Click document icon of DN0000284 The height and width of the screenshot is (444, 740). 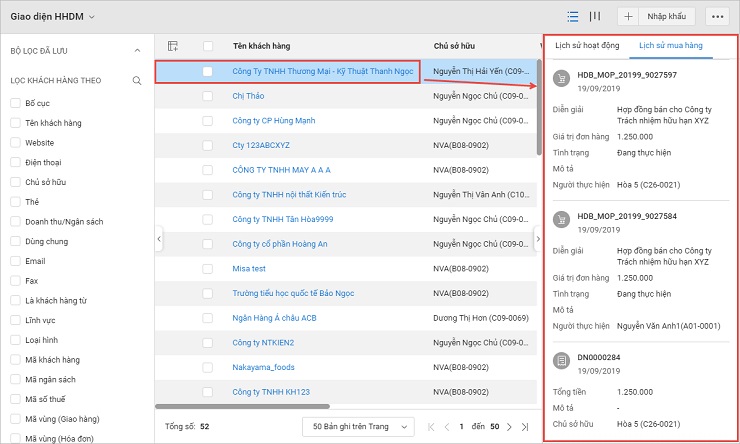[562, 361]
